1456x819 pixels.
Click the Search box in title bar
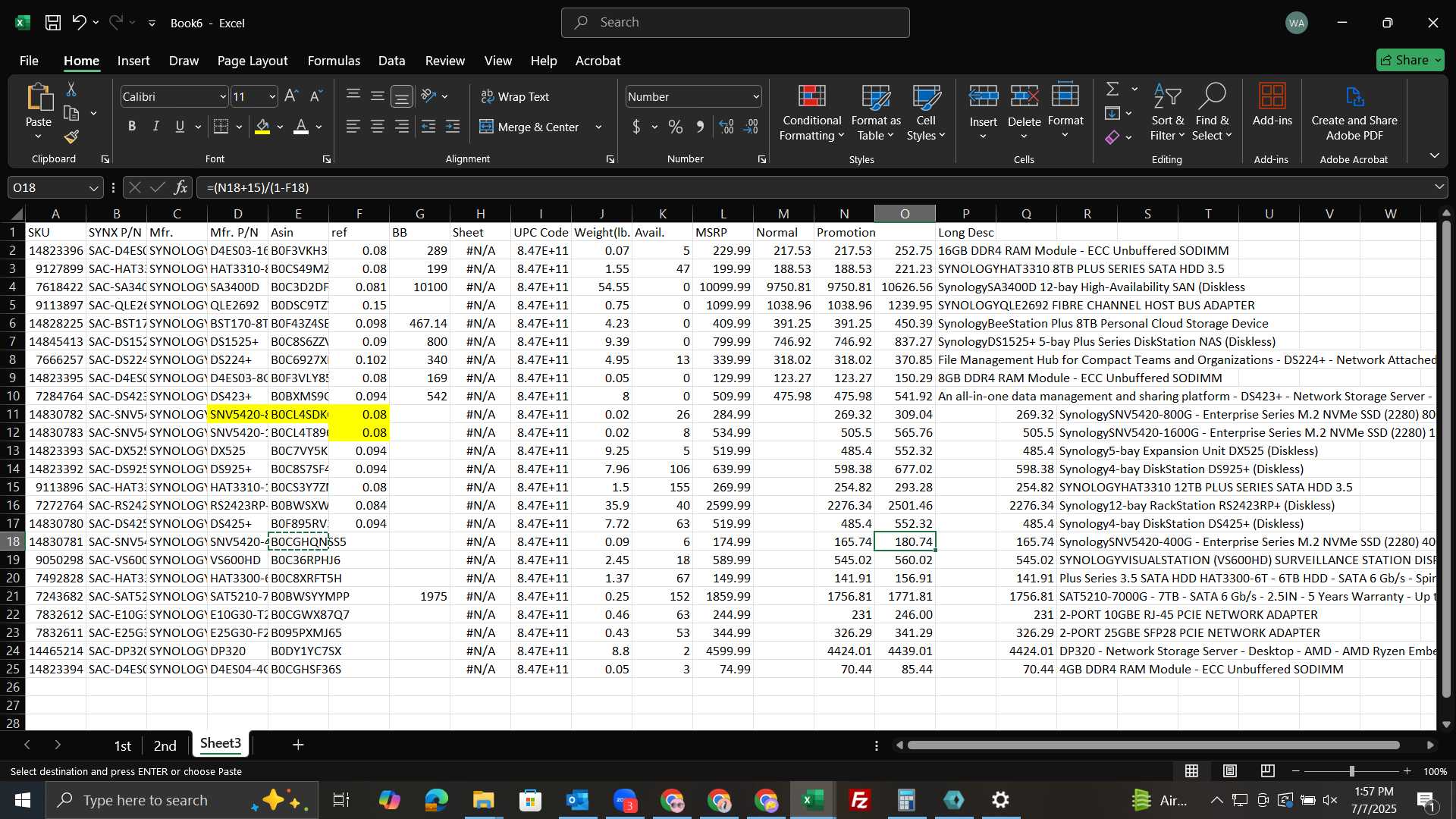click(735, 23)
